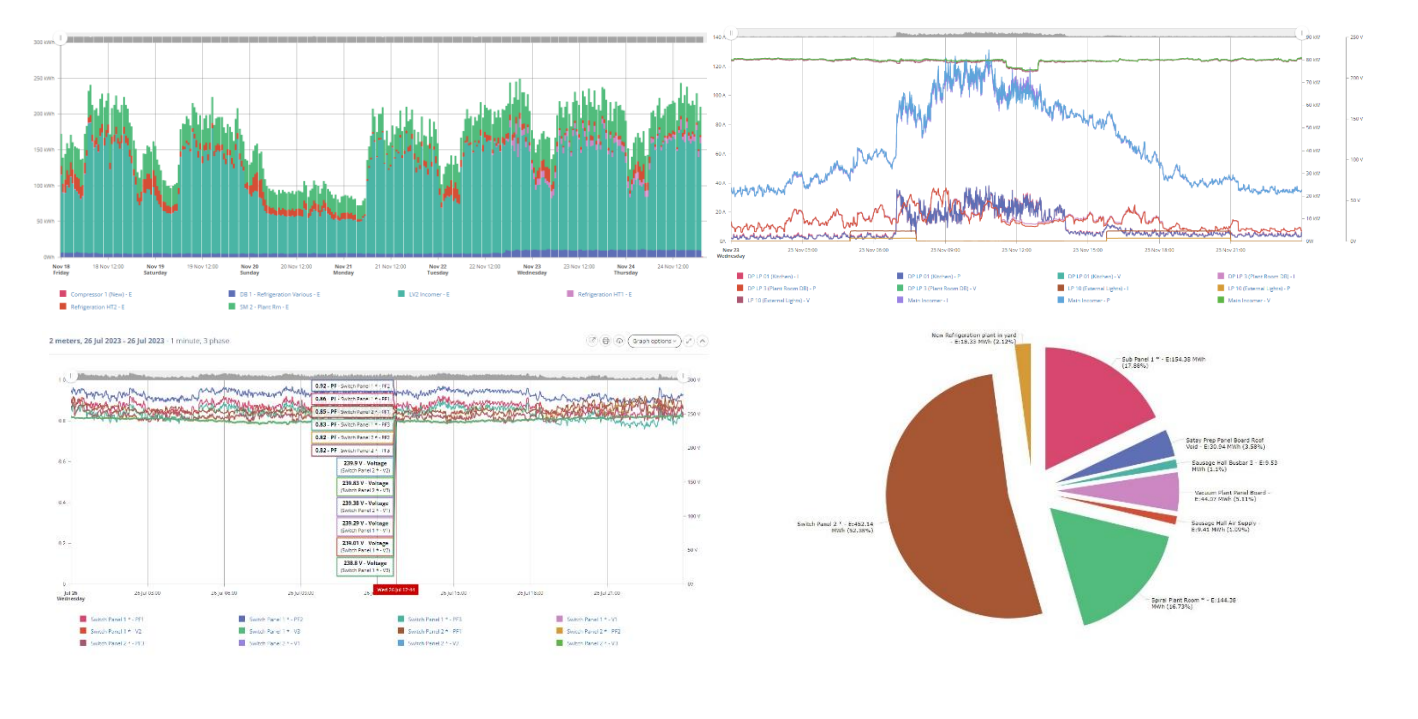This screenshot has width=1418, height=719.
Task: Collapse the power factor graph panel
Action: [x=702, y=341]
